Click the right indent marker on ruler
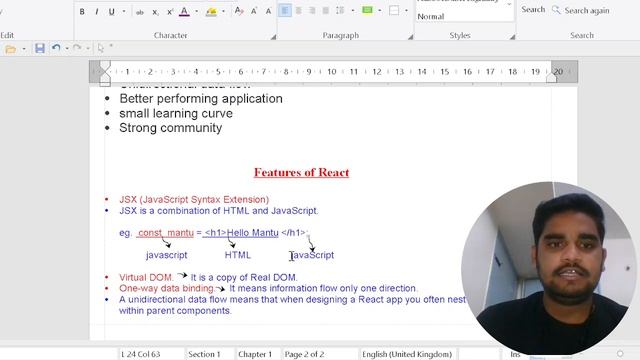 tap(551, 77)
